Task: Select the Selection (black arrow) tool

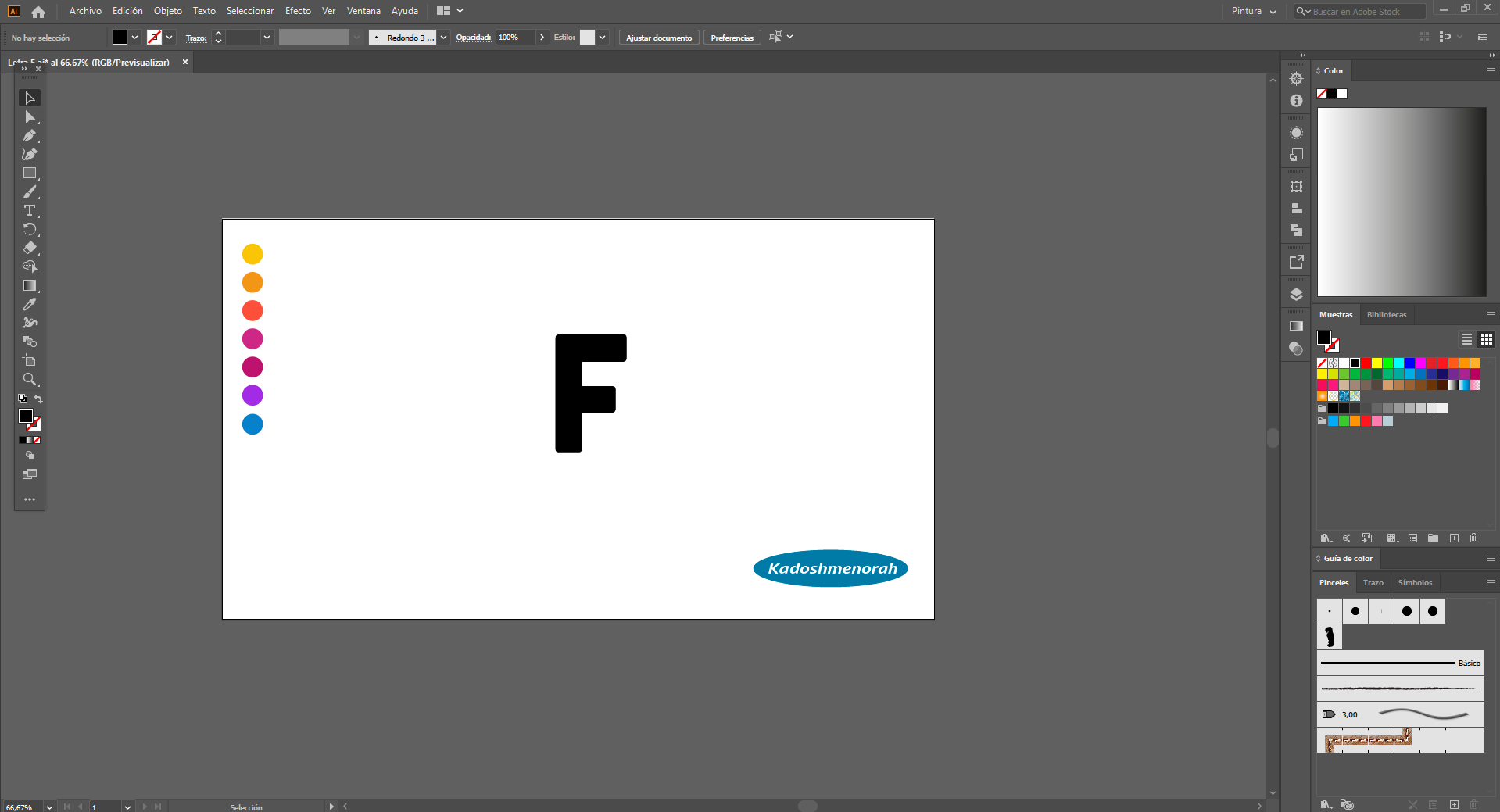Action: pyautogui.click(x=30, y=98)
